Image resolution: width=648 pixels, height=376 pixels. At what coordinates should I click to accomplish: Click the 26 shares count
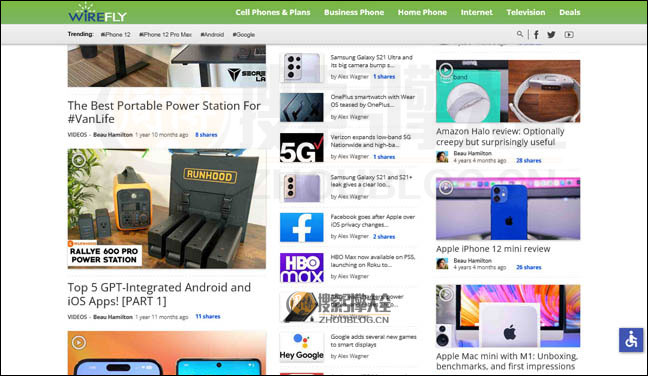(529, 267)
